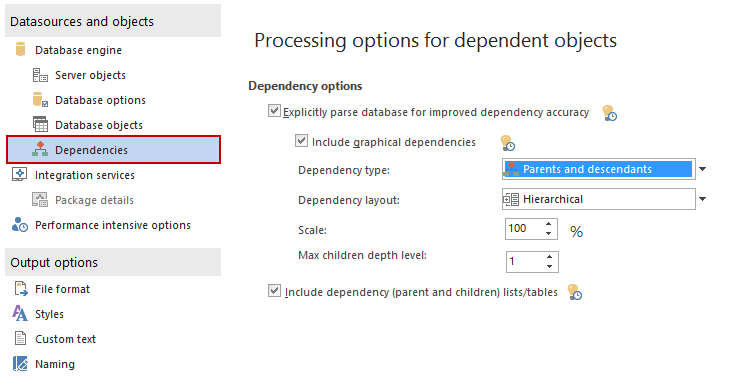Open the Styles output option
The image size is (746, 376).
pyautogui.click(x=49, y=314)
